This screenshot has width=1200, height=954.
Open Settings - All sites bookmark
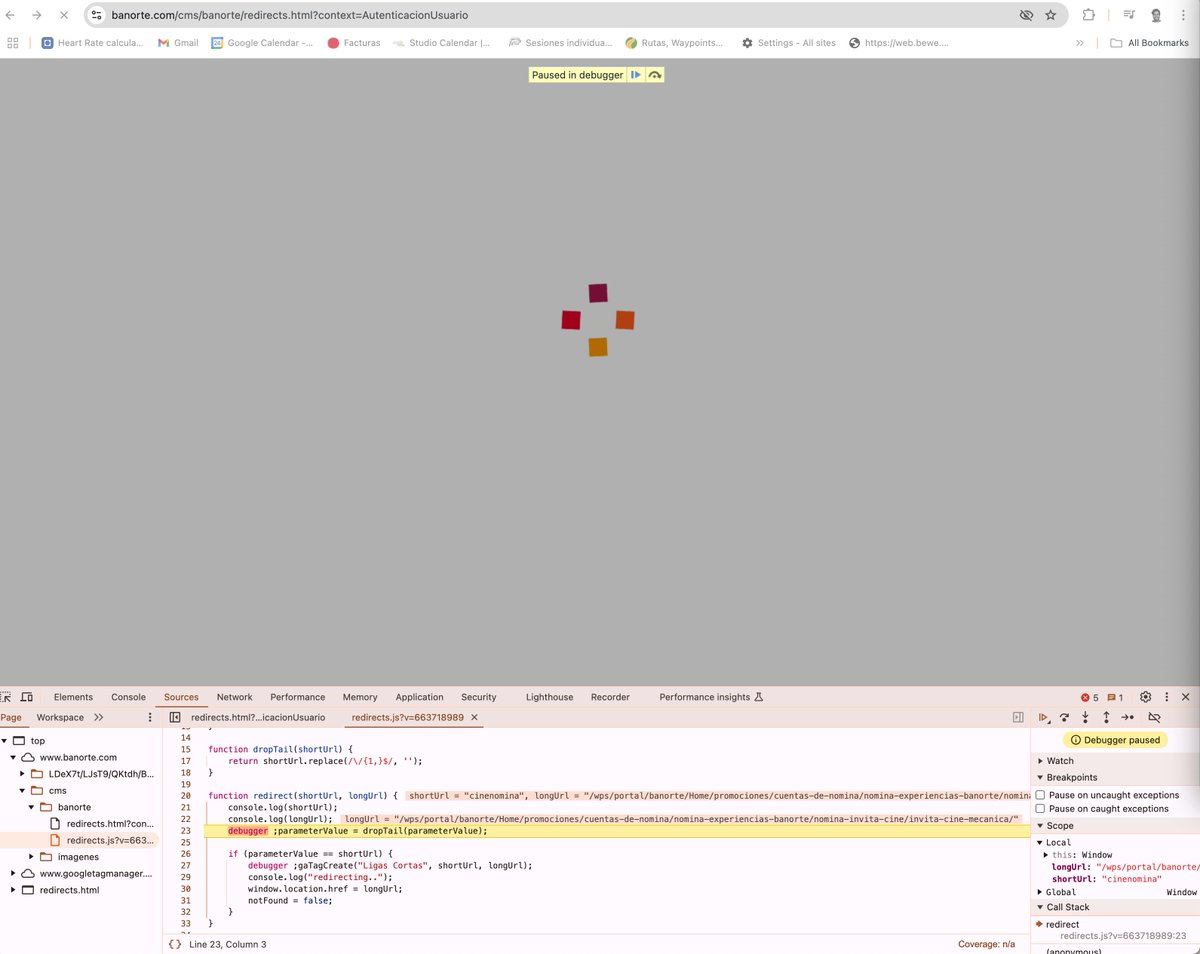tap(788, 43)
